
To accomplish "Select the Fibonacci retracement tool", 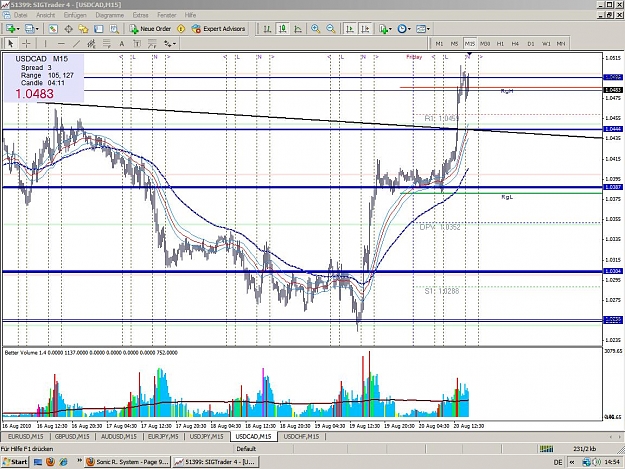I will [x=106, y=43].
